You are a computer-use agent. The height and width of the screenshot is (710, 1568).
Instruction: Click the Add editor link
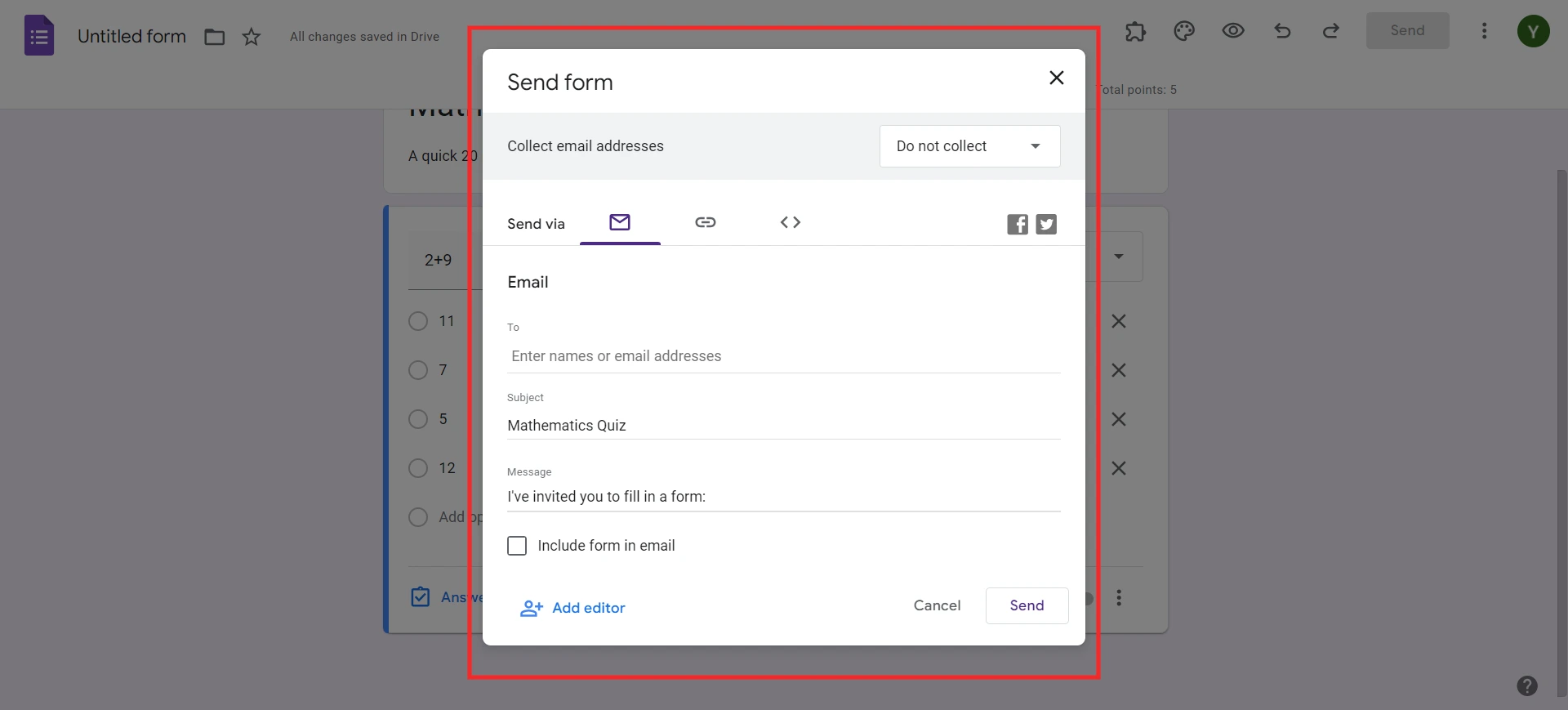pos(573,608)
